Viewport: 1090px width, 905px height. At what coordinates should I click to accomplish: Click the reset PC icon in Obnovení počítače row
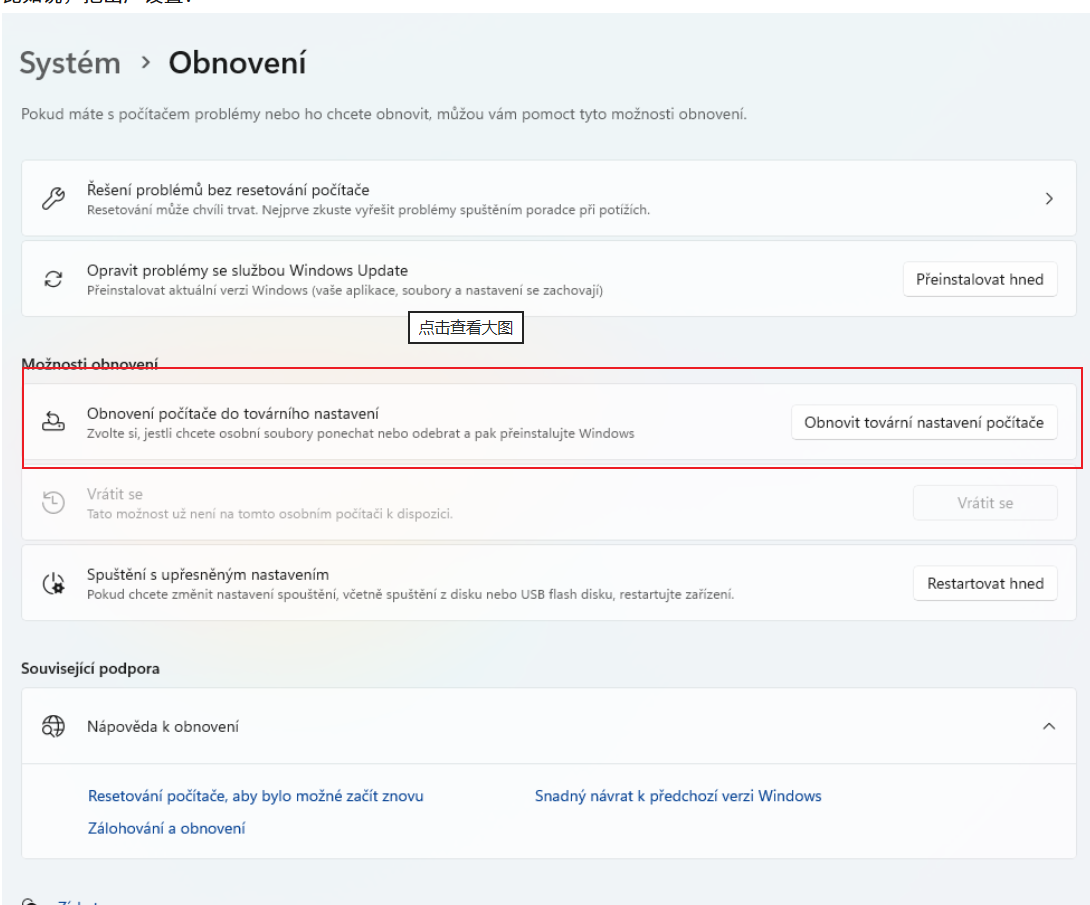tap(54, 421)
